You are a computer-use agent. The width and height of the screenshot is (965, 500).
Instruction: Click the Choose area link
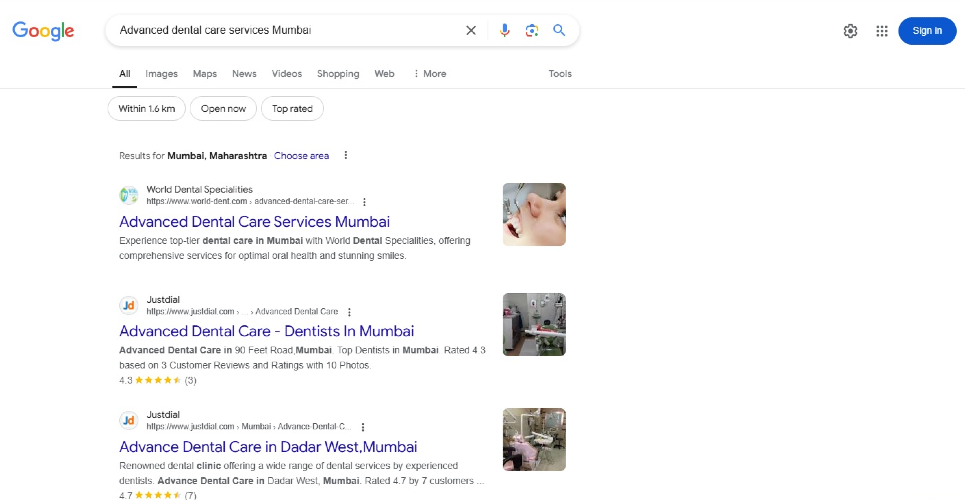pos(302,156)
